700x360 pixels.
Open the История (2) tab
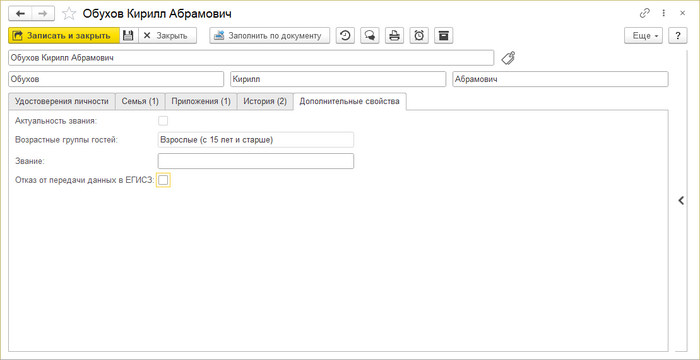click(265, 101)
